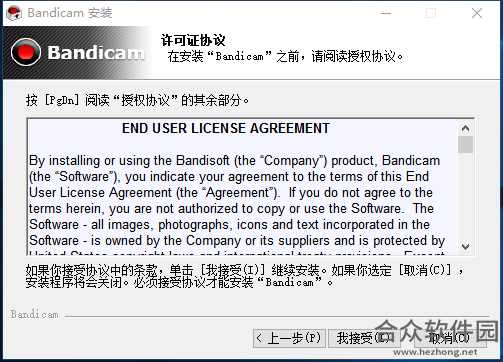Click the line starting "terms herein, you are"
The height and width of the screenshot is (362, 503).
pyautogui.click(x=231, y=209)
